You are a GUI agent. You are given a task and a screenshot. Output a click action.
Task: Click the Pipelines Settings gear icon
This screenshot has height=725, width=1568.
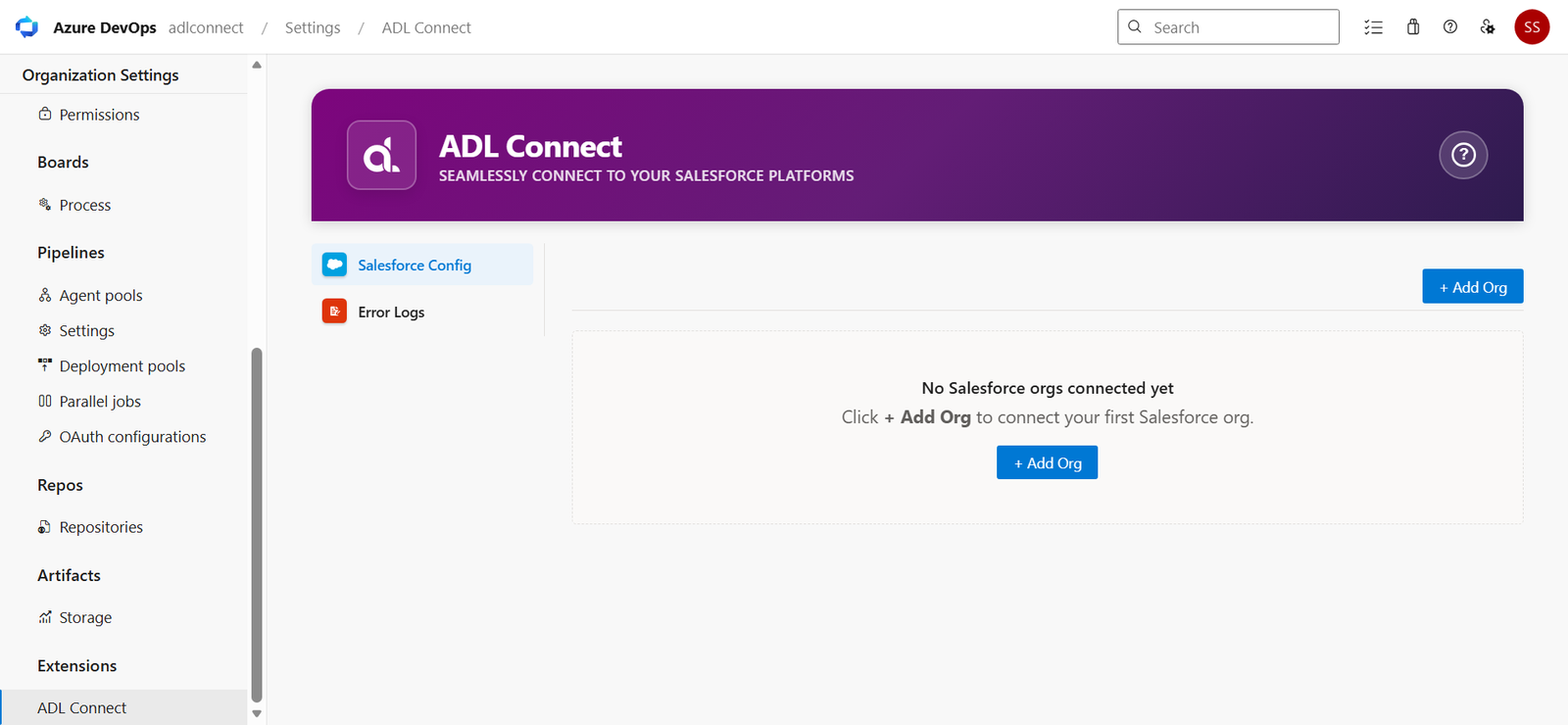45,330
